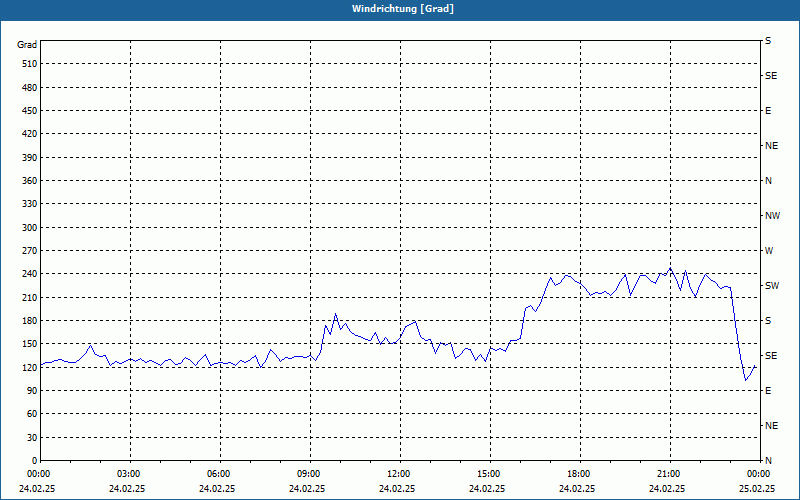
Task: Select the 270 value on the degree axis
Action: click(x=30, y=251)
